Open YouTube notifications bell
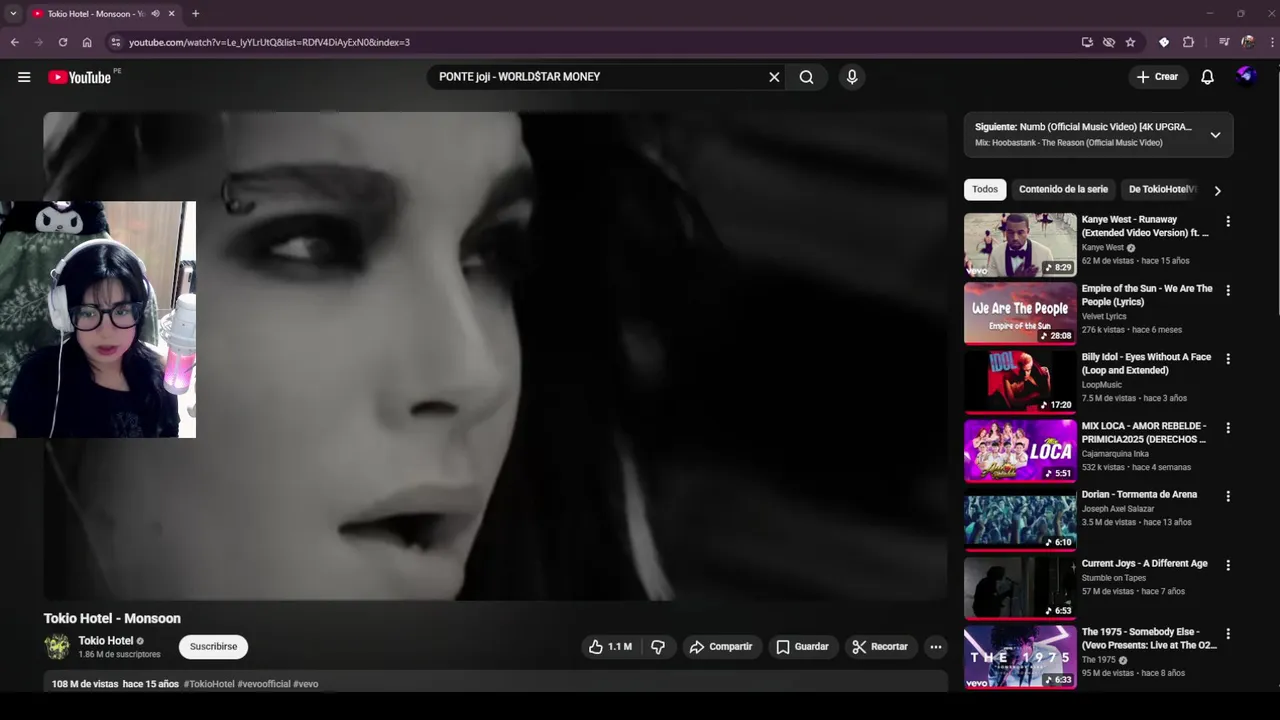 pos(1207,77)
